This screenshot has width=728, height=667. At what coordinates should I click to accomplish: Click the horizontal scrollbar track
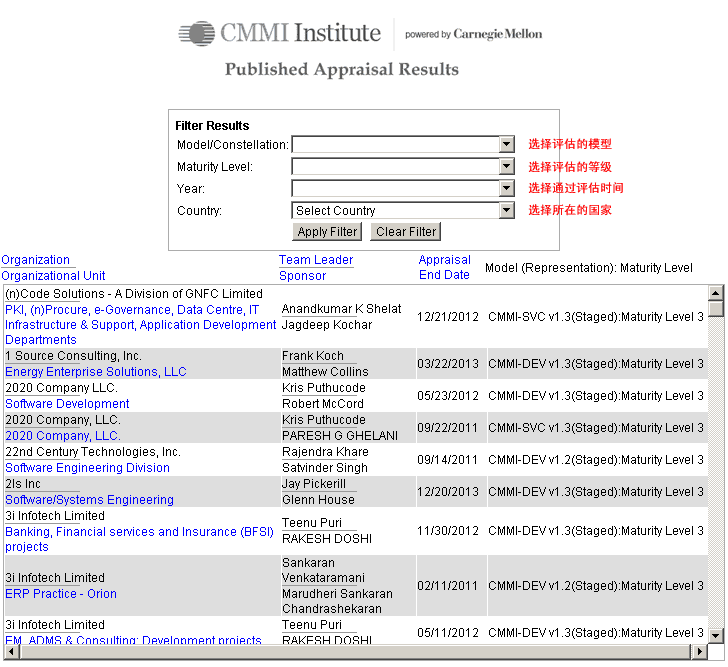tap(355, 652)
